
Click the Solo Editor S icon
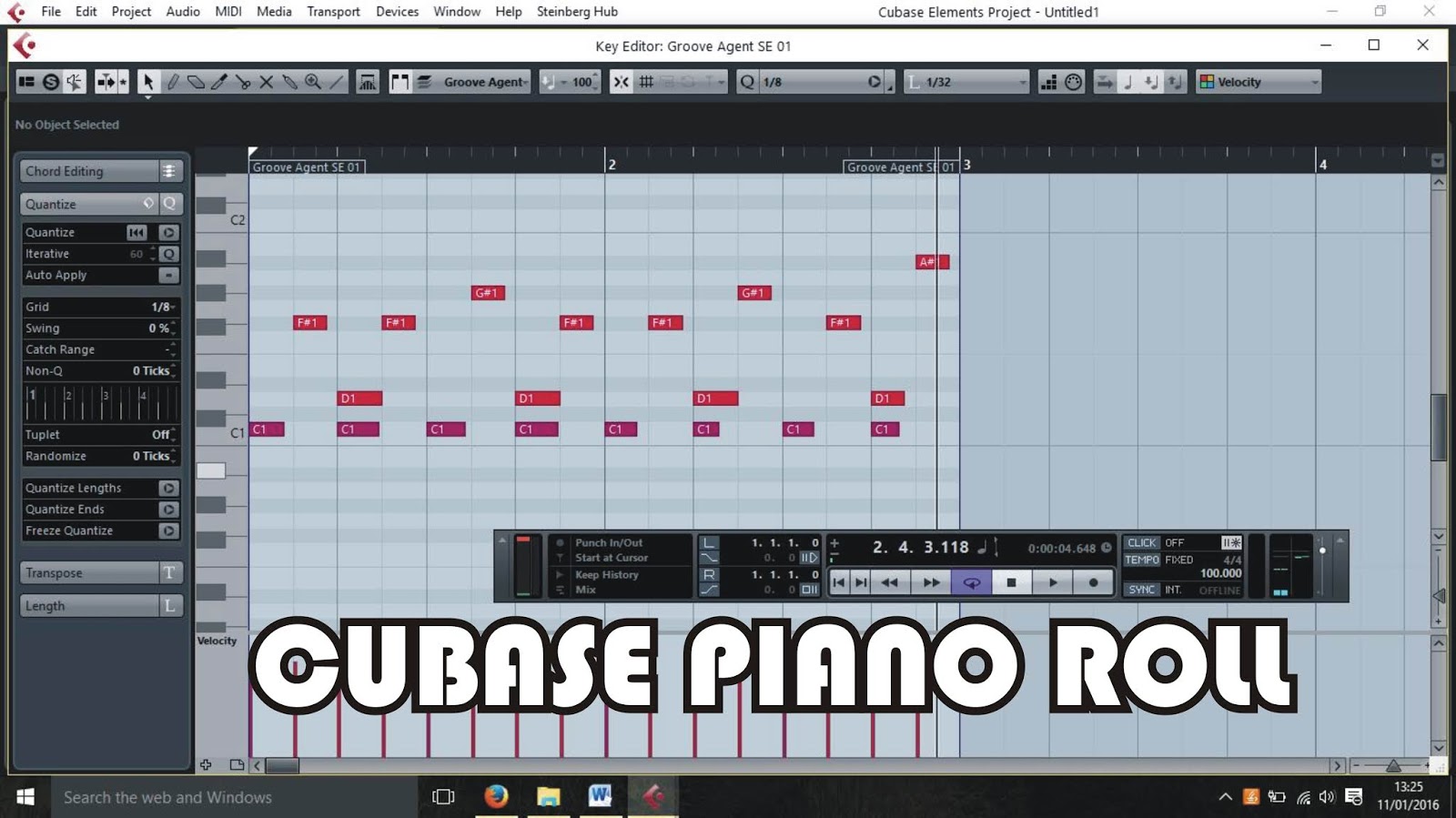(51, 82)
